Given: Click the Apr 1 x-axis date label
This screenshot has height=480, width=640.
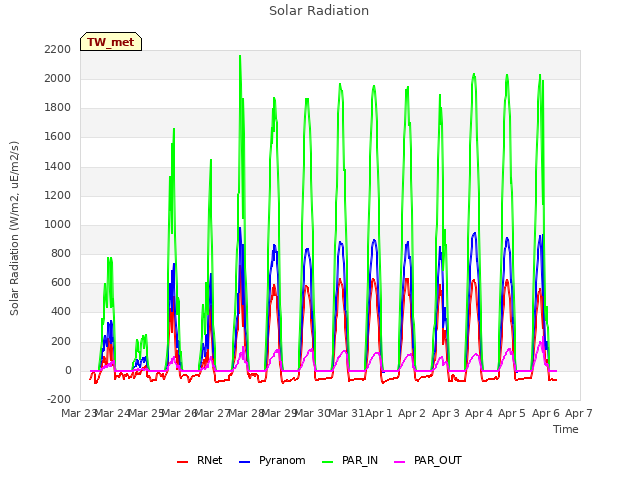Looking at the screenshot, I should pyautogui.click(x=378, y=413).
